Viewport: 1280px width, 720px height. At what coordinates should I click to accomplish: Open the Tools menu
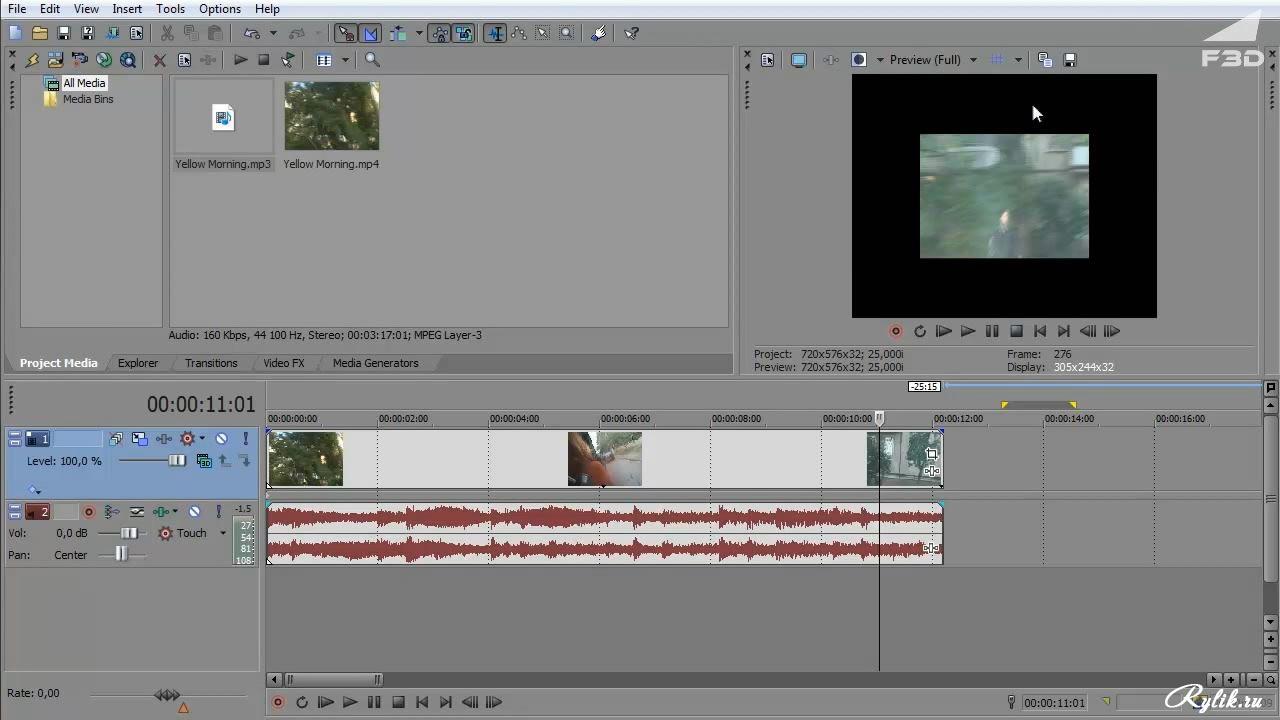click(x=170, y=9)
